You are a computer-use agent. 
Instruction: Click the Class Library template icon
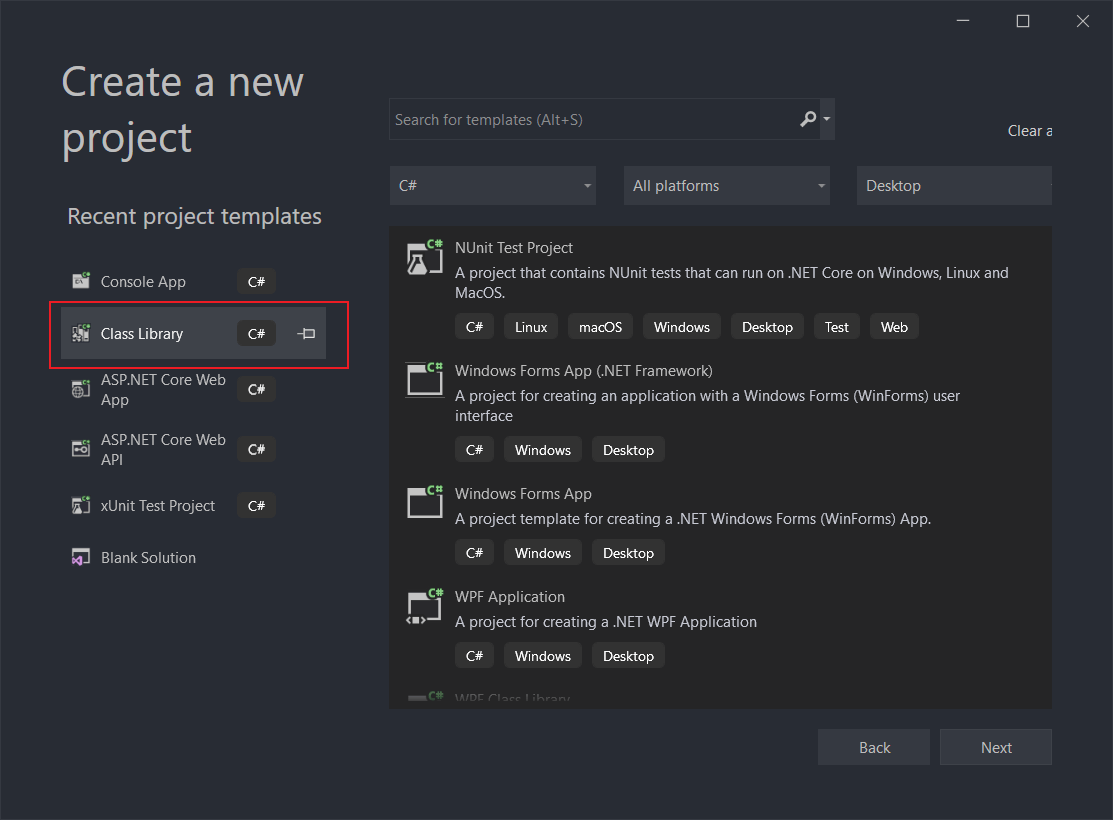pos(80,333)
